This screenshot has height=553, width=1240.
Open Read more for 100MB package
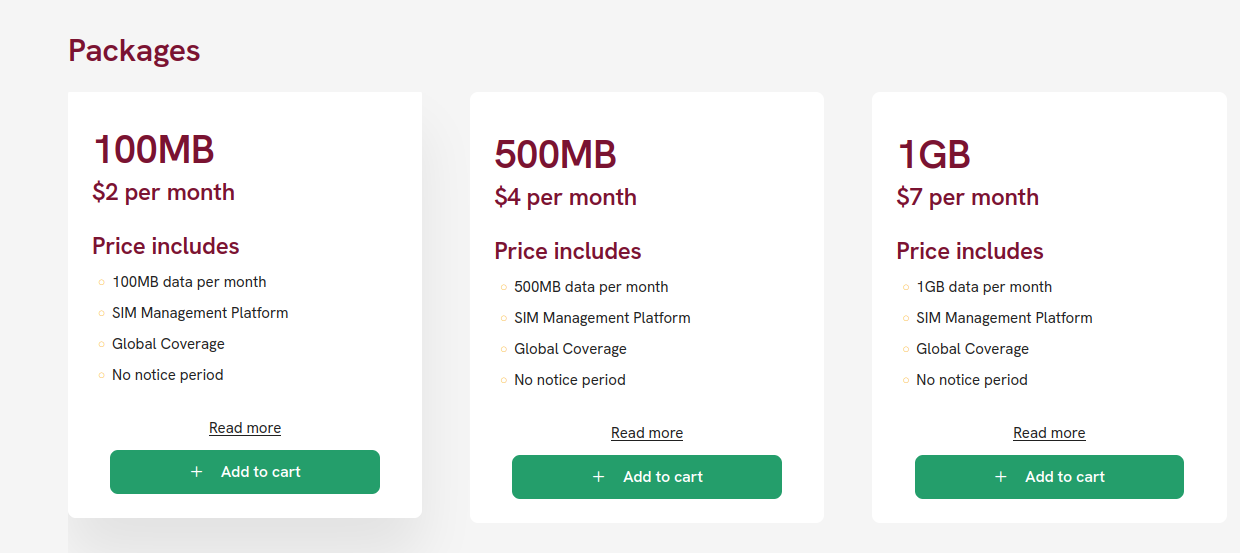(x=245, y=428)
